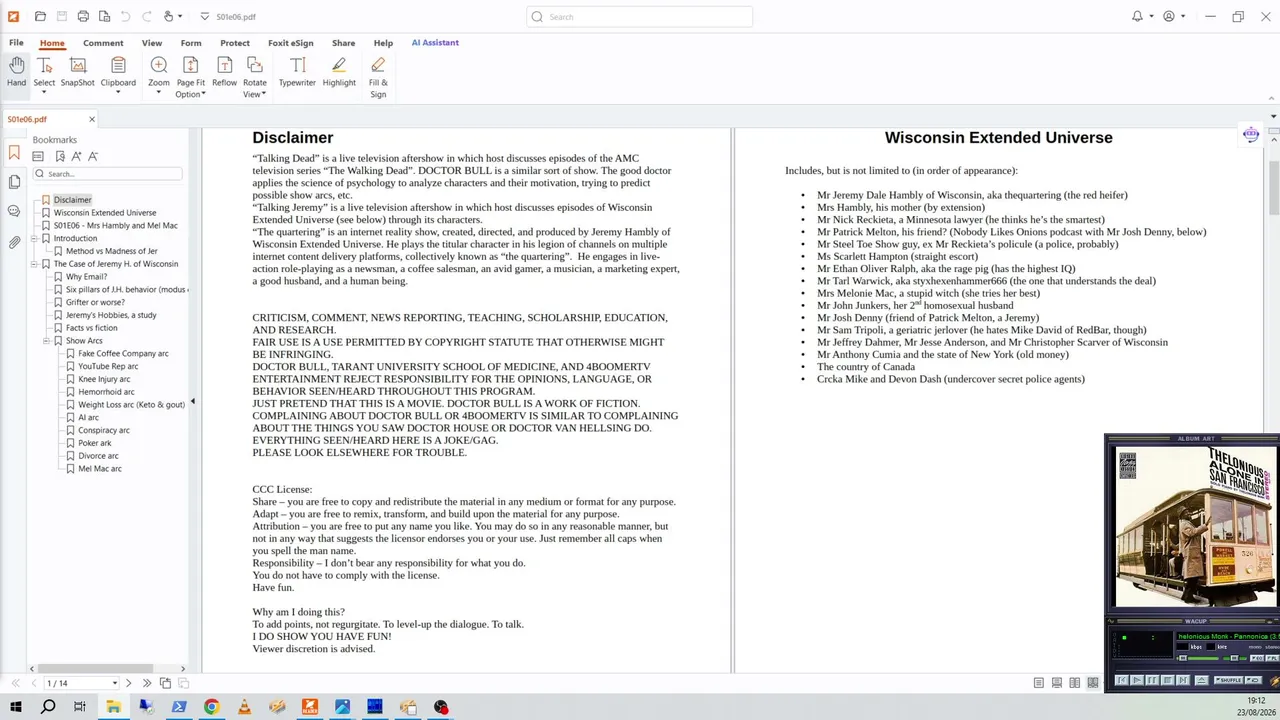Increase bookmark font size
1280x720 pixels.
click(x=76, y=156)
